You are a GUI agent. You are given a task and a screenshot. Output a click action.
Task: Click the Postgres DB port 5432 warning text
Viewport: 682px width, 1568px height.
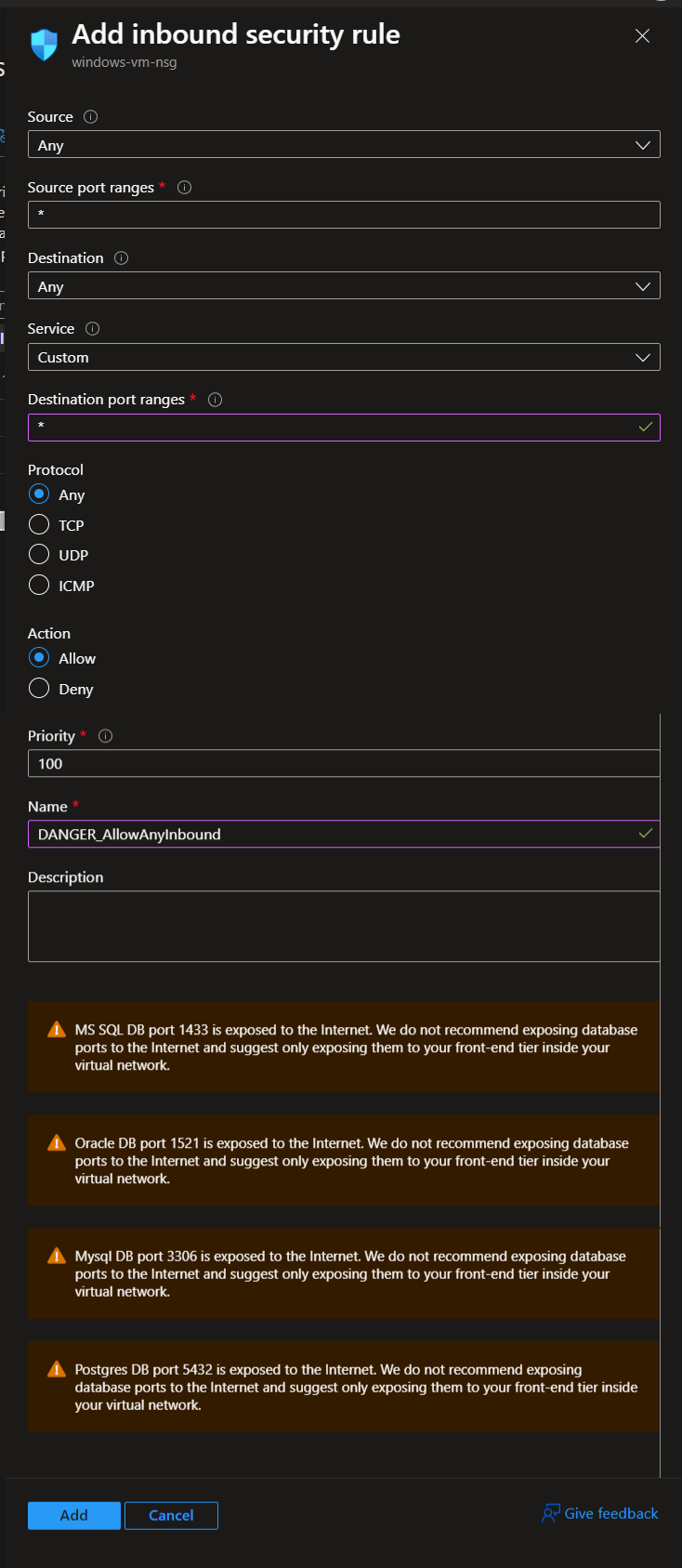tap(356, 1387)
